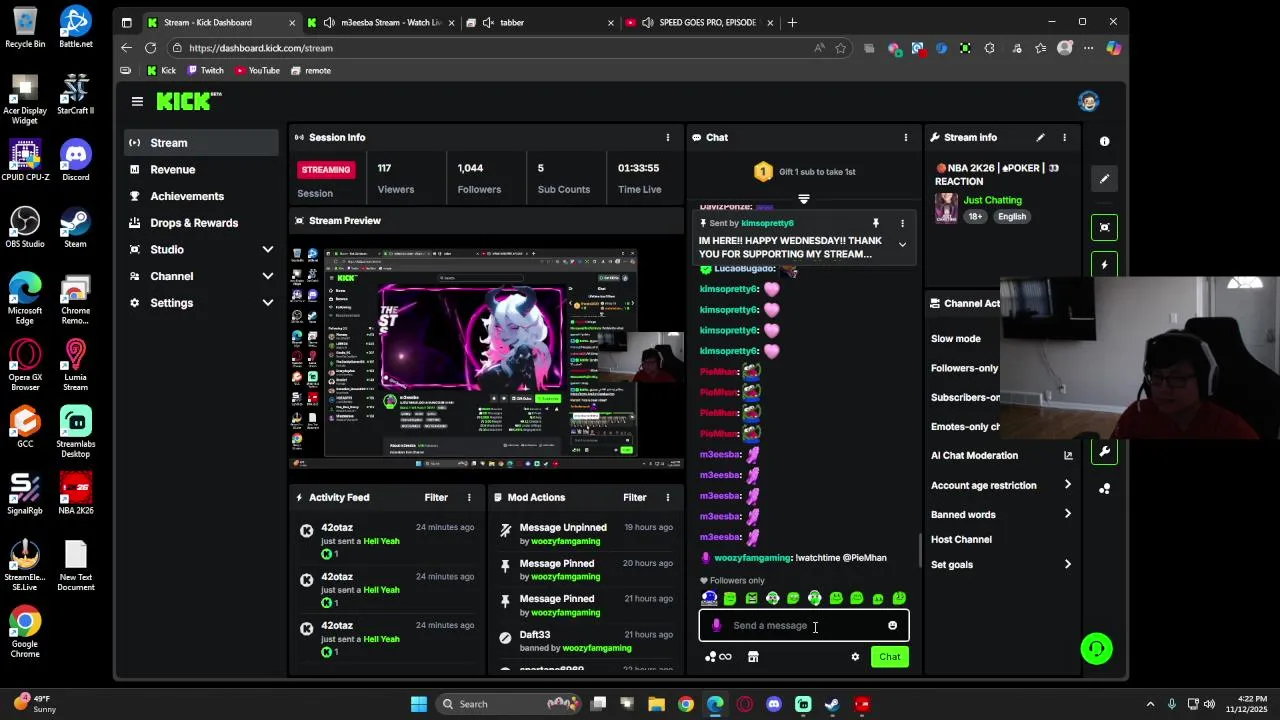Open Stream info panel three-dot menu

[x=1065, y=137]
